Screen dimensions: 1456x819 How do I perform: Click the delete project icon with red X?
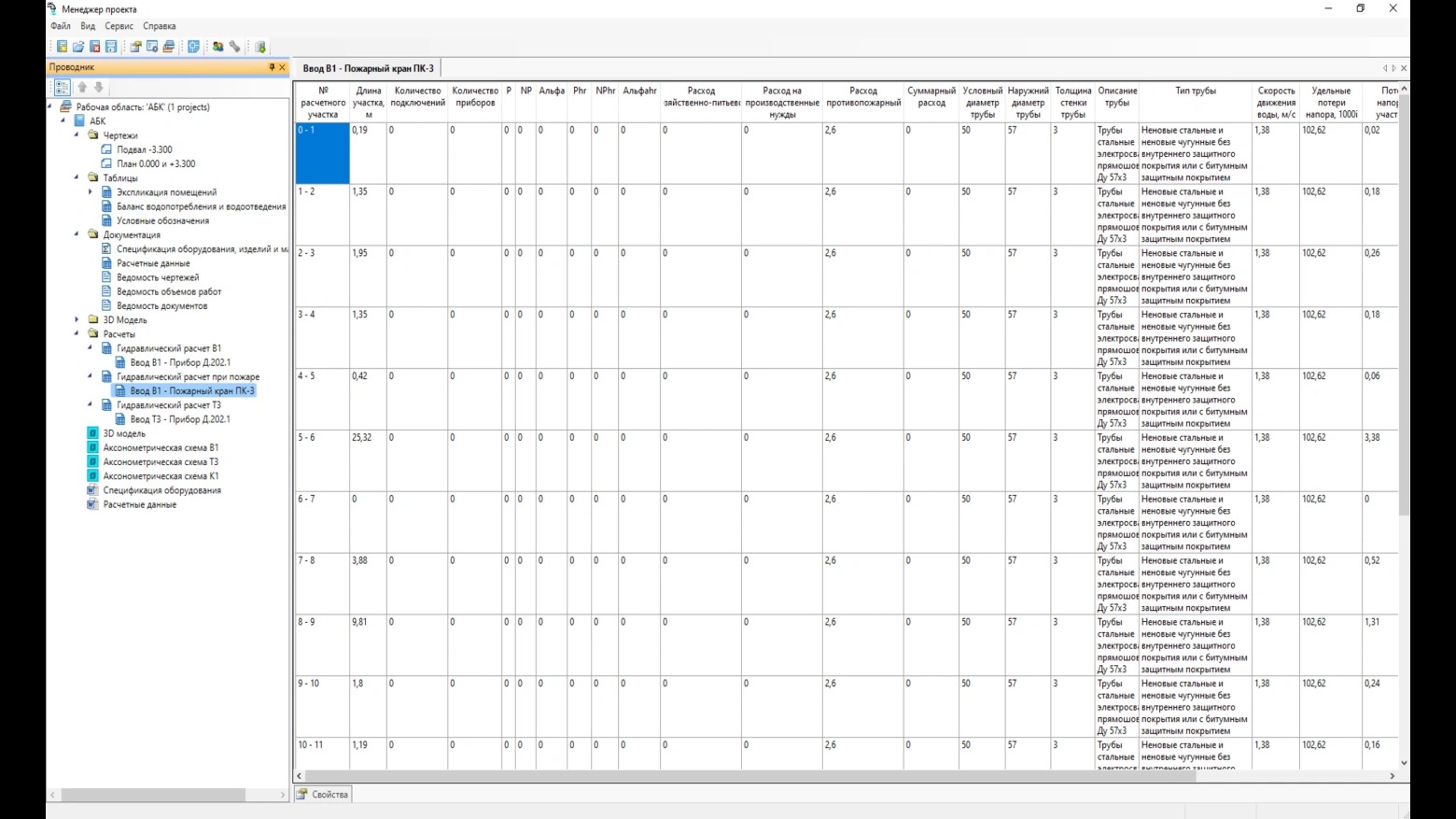pyautogui.click(x=94, y=47)
